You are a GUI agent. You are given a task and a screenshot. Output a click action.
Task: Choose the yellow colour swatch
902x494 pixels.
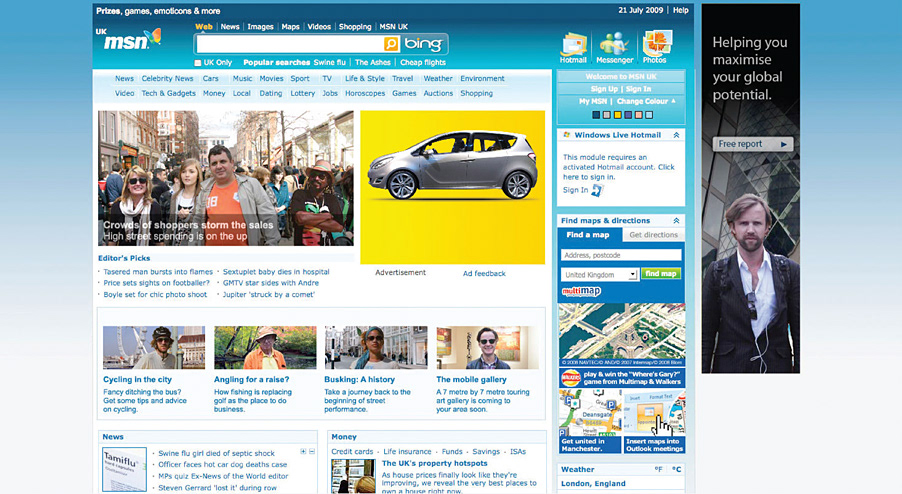point(617,114)
